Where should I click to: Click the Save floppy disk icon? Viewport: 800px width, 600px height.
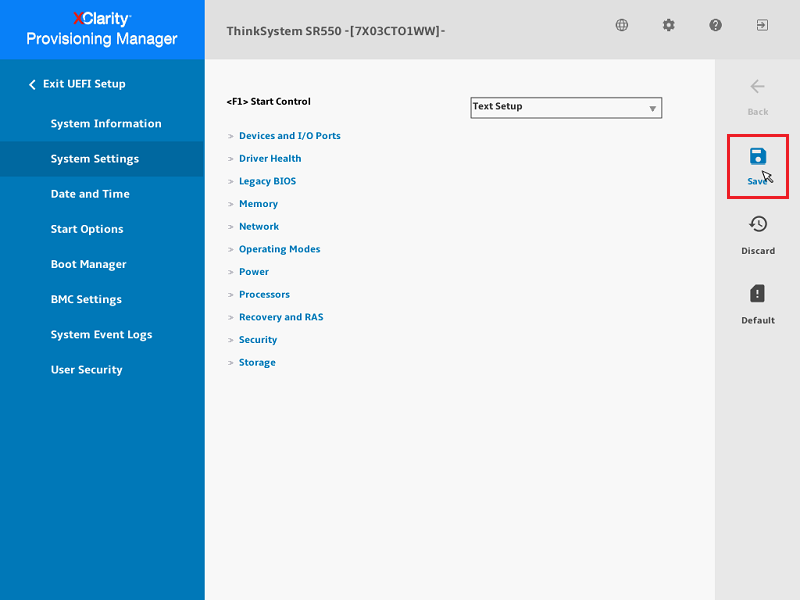click(758, 156)
